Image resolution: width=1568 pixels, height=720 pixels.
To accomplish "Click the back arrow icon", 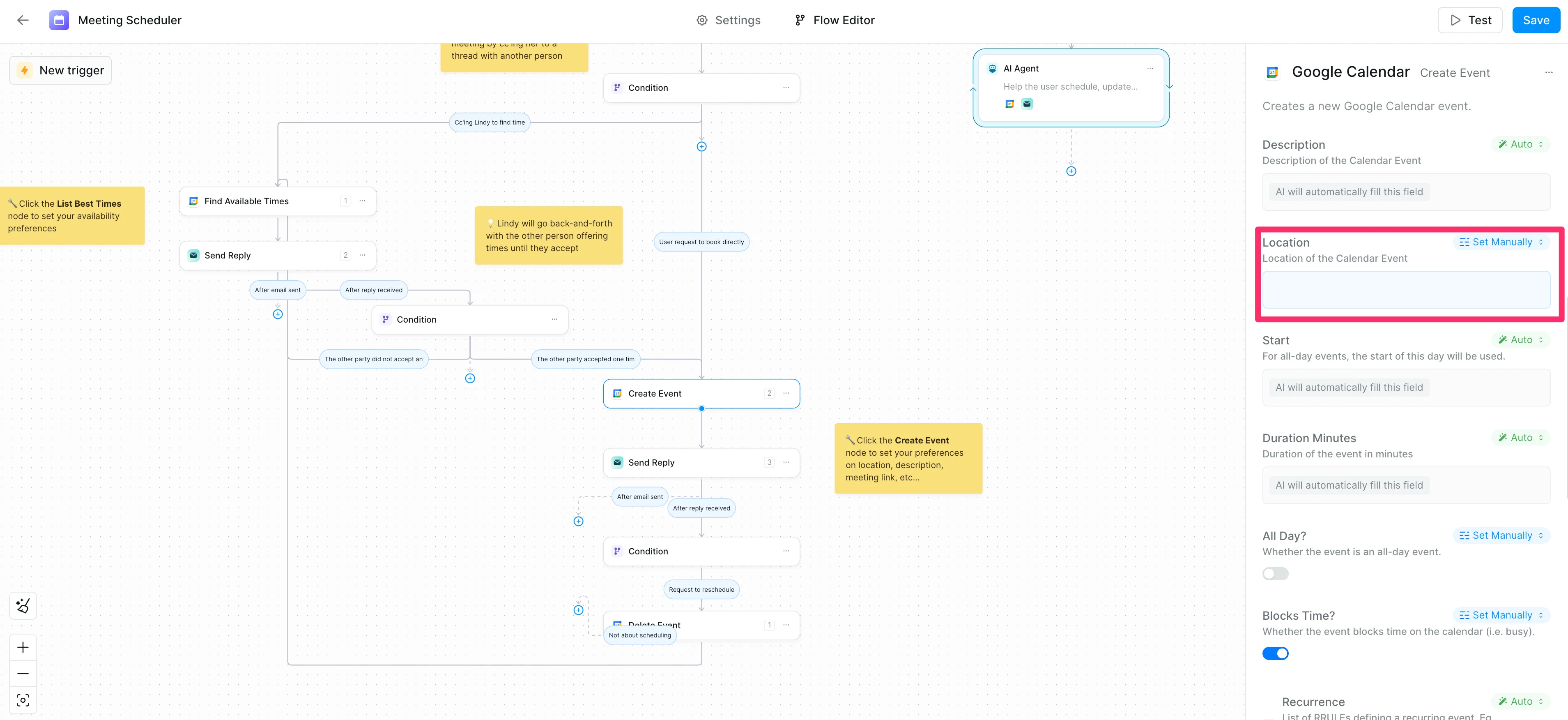I will point(23,20).
